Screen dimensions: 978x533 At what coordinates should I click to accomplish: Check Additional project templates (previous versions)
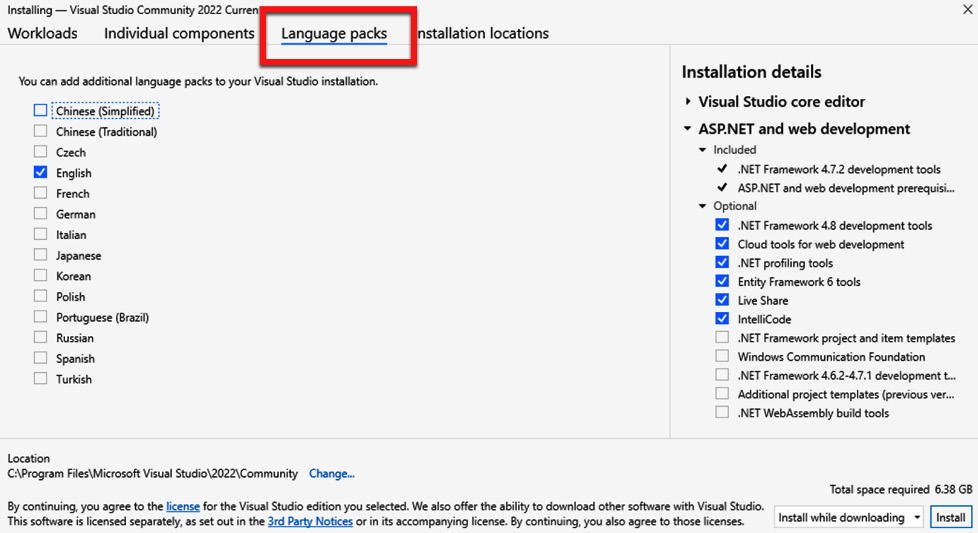click(722, 393)
